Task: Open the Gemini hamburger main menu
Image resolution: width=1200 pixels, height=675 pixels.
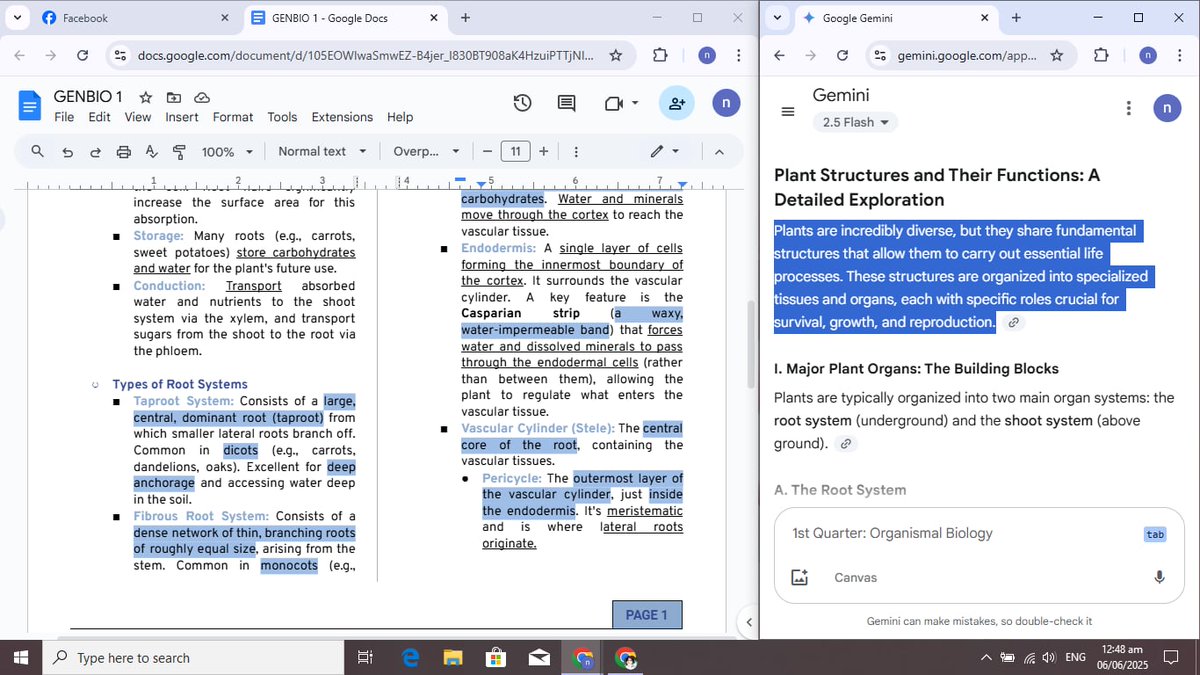Action: (x=788, y=111)
